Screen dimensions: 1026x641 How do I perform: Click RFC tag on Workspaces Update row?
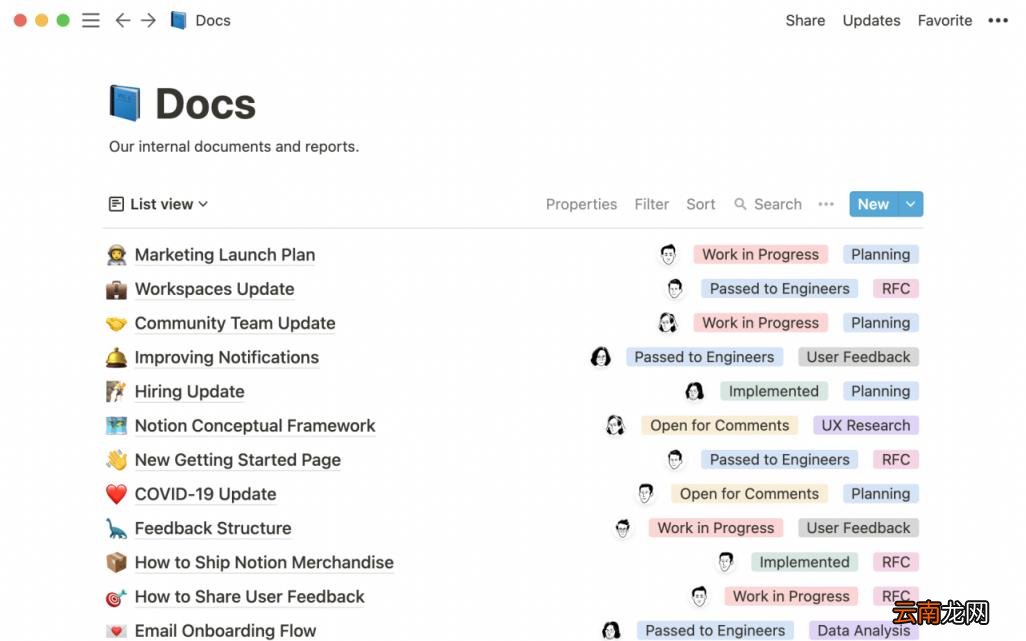click(896, 288)
